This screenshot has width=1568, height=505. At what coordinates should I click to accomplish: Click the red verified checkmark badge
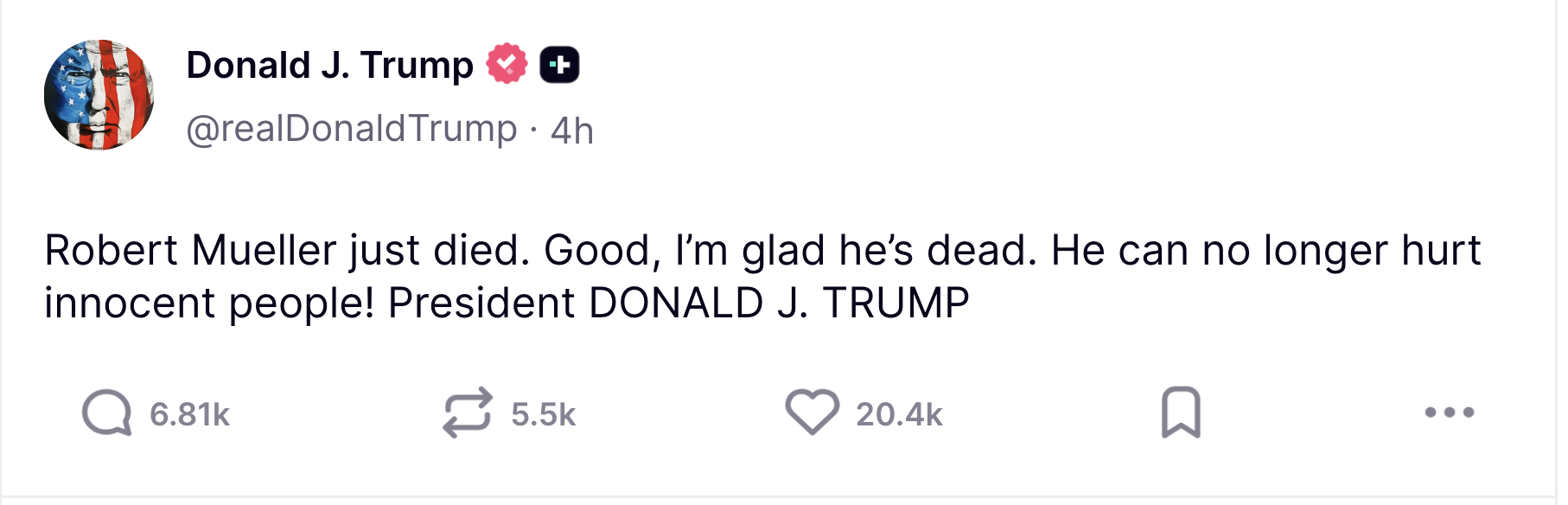(x=507, y=64)
